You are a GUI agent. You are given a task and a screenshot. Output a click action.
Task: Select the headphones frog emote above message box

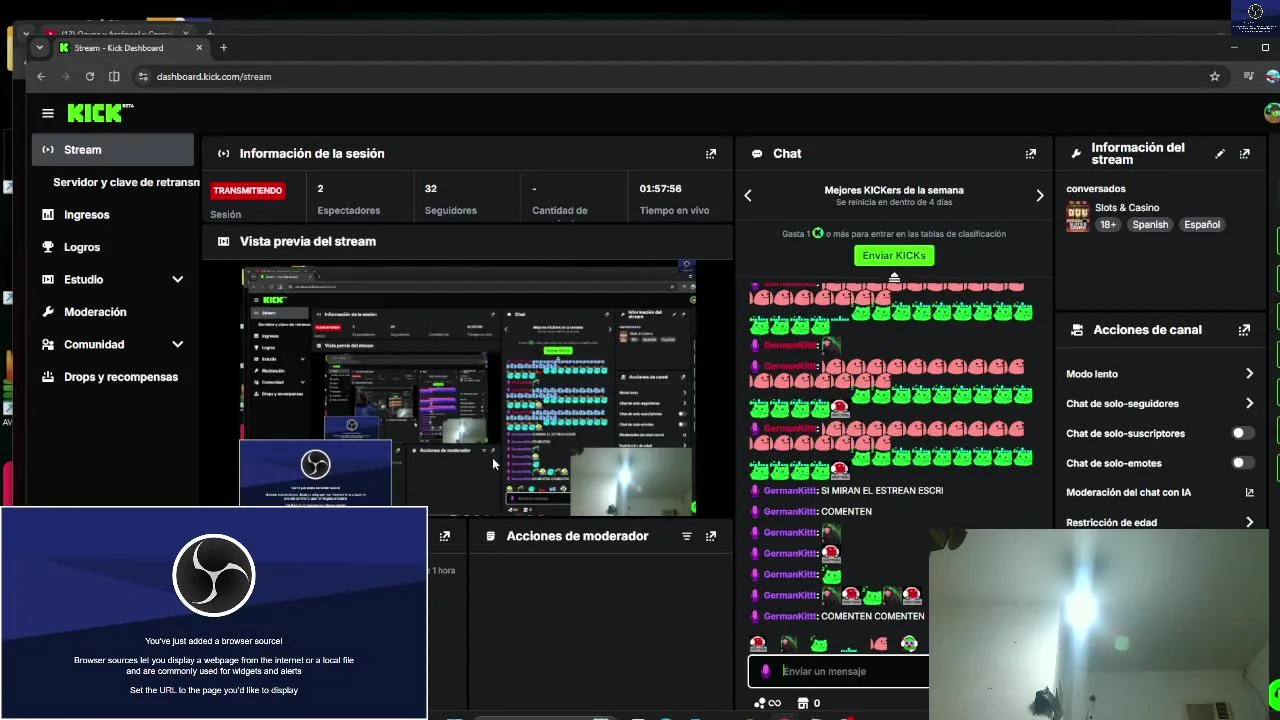pyautogui.click(x=909, y=643)
